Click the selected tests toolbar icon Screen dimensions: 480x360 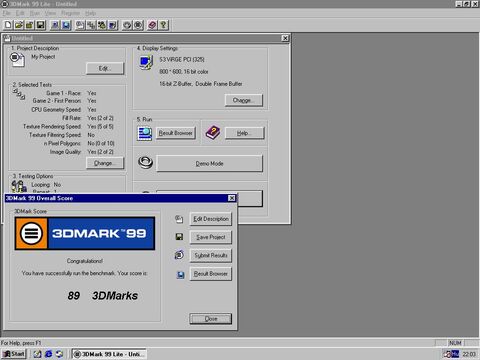point(91,25)
